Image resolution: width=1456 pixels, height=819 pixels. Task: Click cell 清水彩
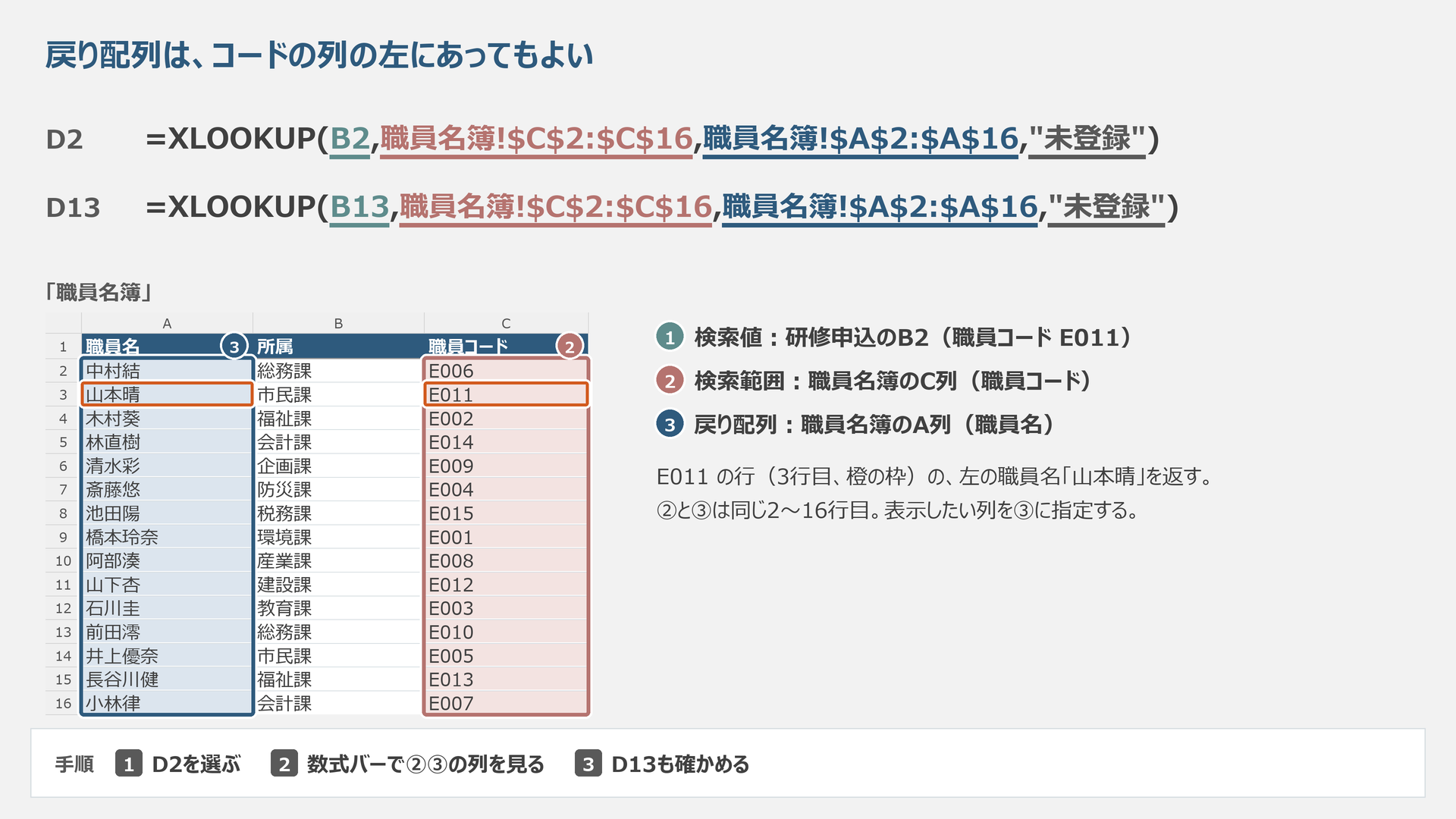tap(167, 466)
